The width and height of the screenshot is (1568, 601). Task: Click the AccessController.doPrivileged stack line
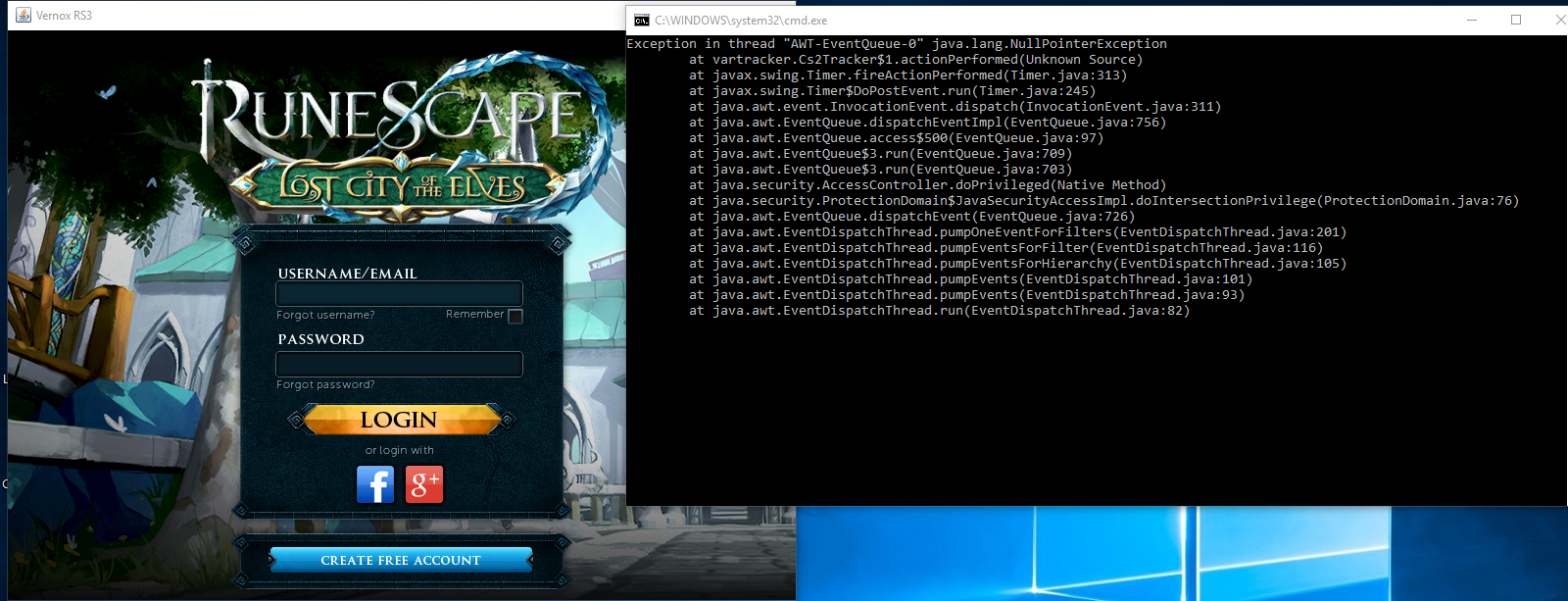(x=927, y=185)
